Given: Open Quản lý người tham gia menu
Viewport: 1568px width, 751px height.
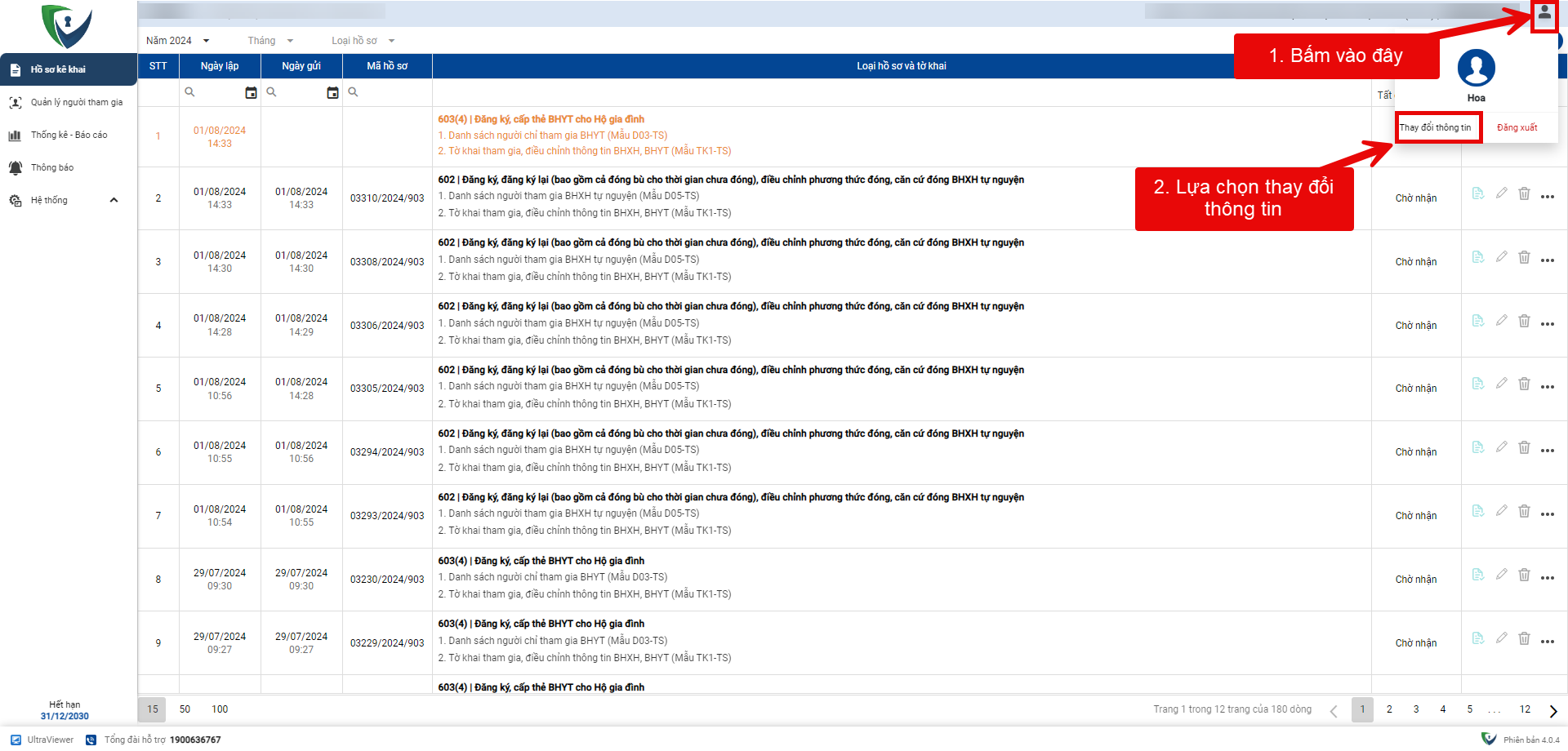Looking at the screenshot, I should click(76, 103).
